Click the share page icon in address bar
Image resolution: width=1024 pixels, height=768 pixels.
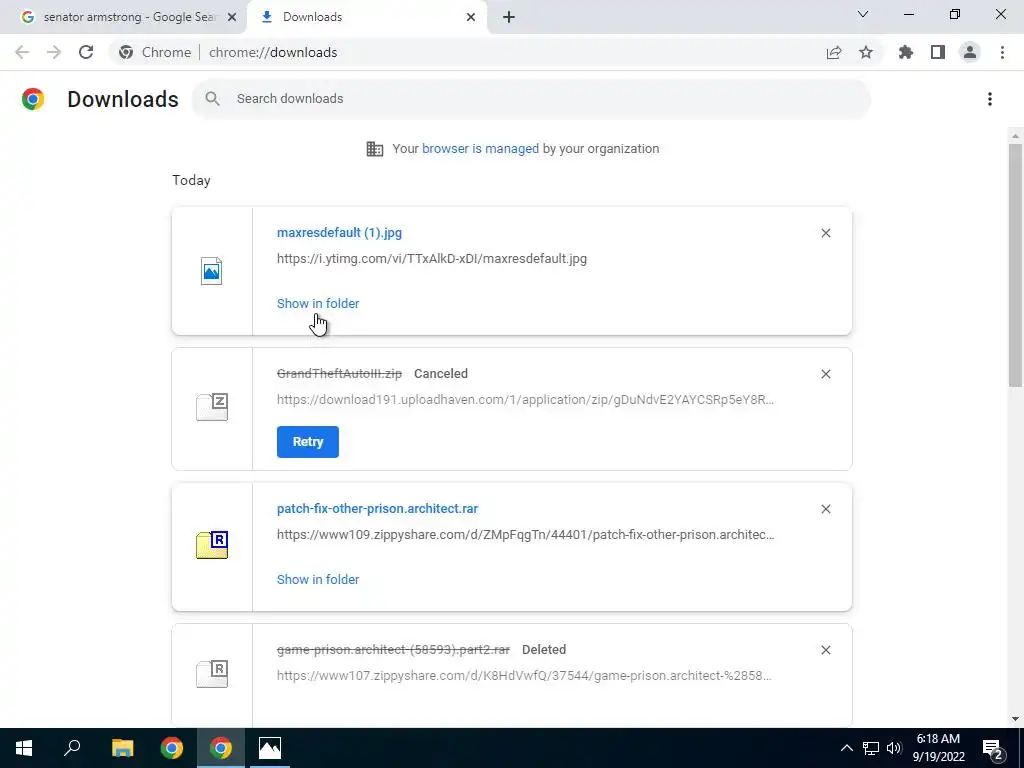pos(834,52)
